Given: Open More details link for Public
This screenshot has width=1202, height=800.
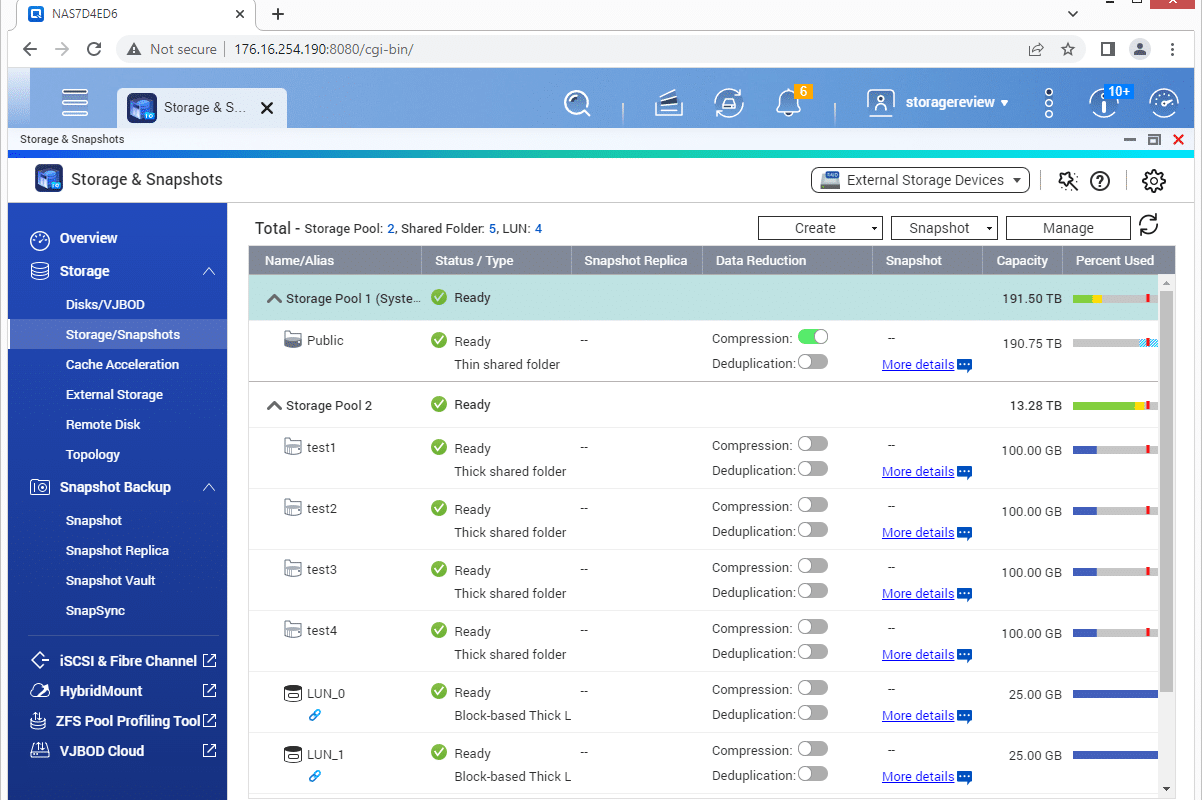Looking at the screenshot, I should [x=918, y=365].
